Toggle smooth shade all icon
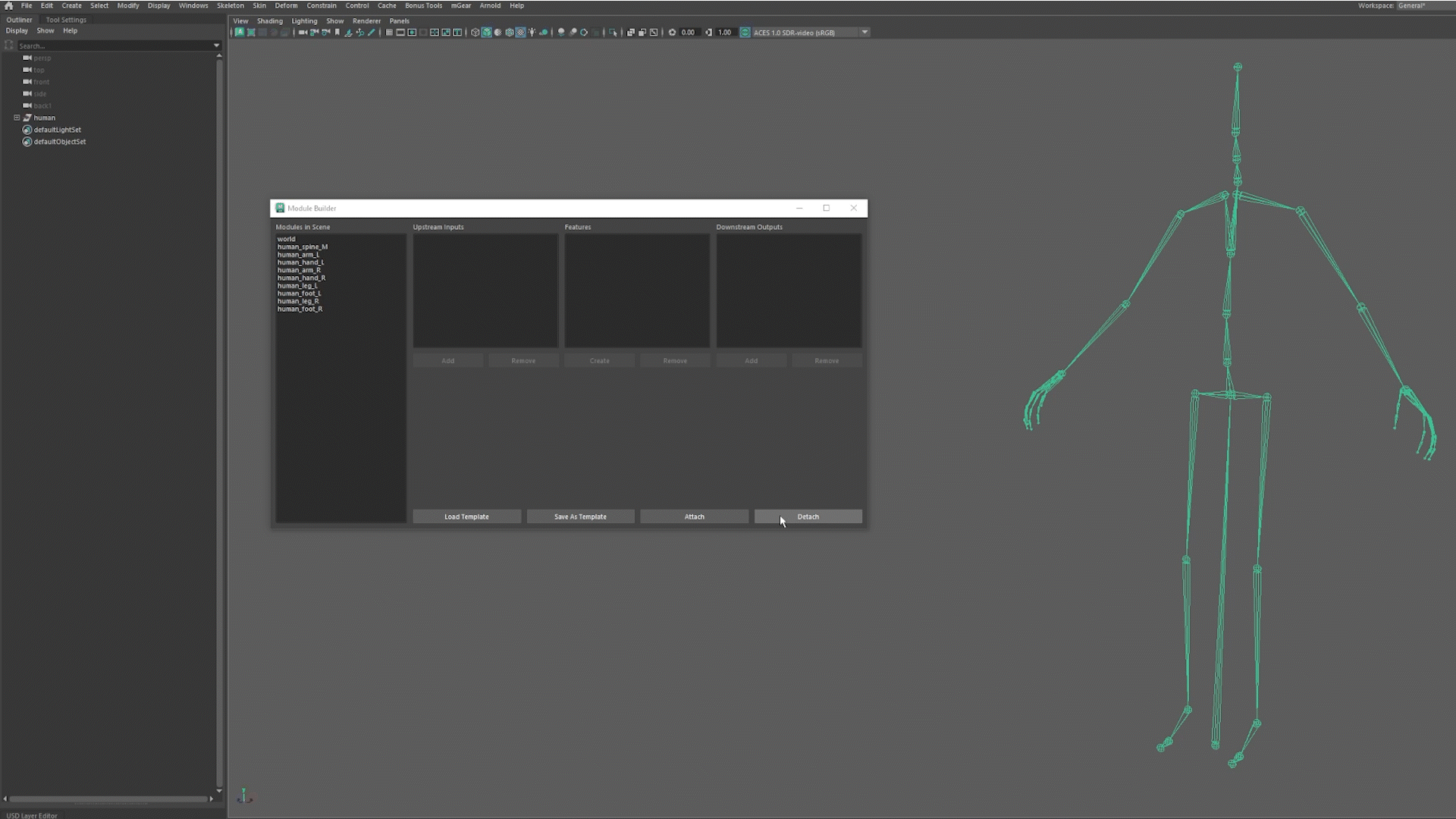The image size is (1456, 819). [486, 33]
